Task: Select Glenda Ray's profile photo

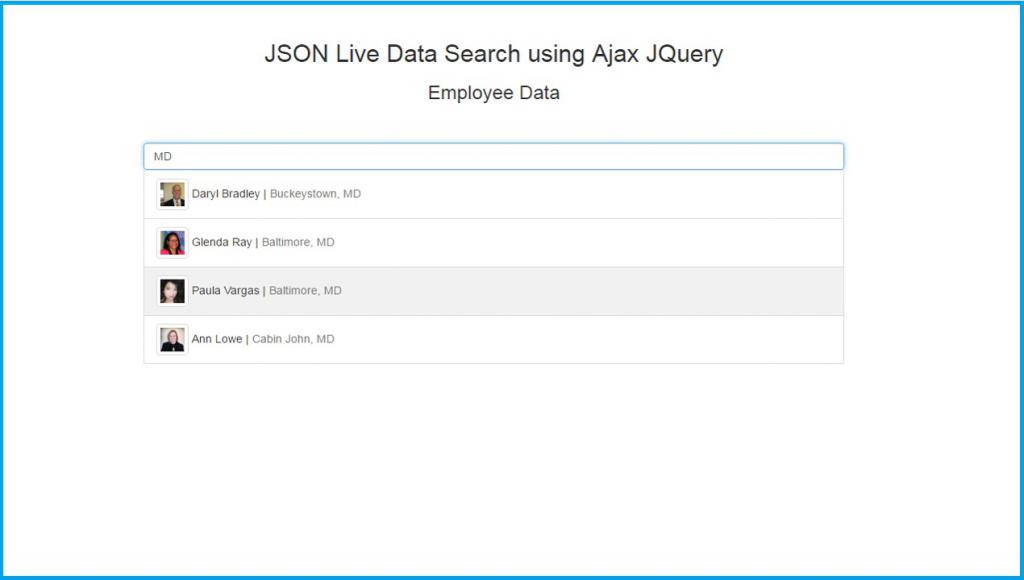Action: click(x=172, y=242)
